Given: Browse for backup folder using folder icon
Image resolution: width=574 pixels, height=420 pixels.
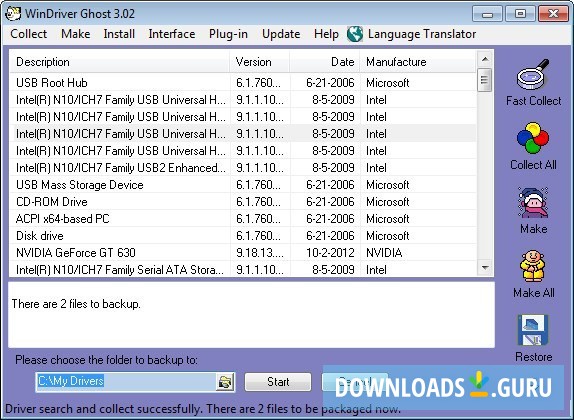Looking at the screenshot, I should (225, 382).
